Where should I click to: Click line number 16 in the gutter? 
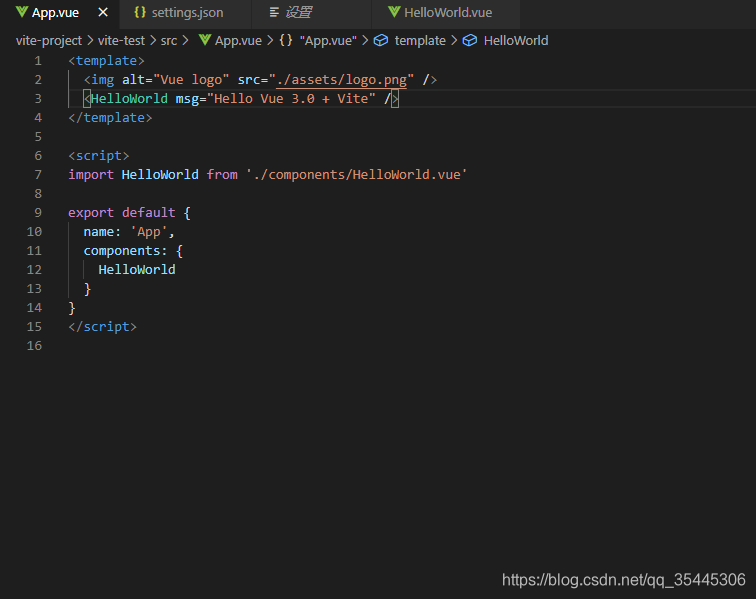(x=34, y=346)
